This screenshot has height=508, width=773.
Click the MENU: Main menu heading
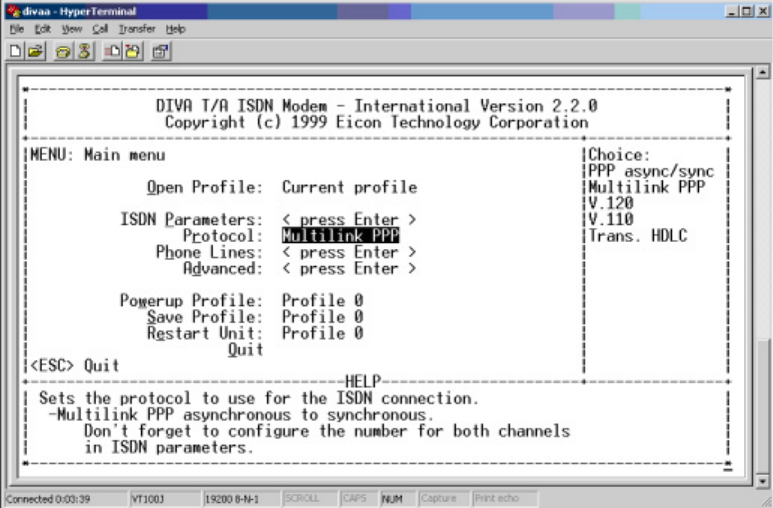[x=98, y=155]
